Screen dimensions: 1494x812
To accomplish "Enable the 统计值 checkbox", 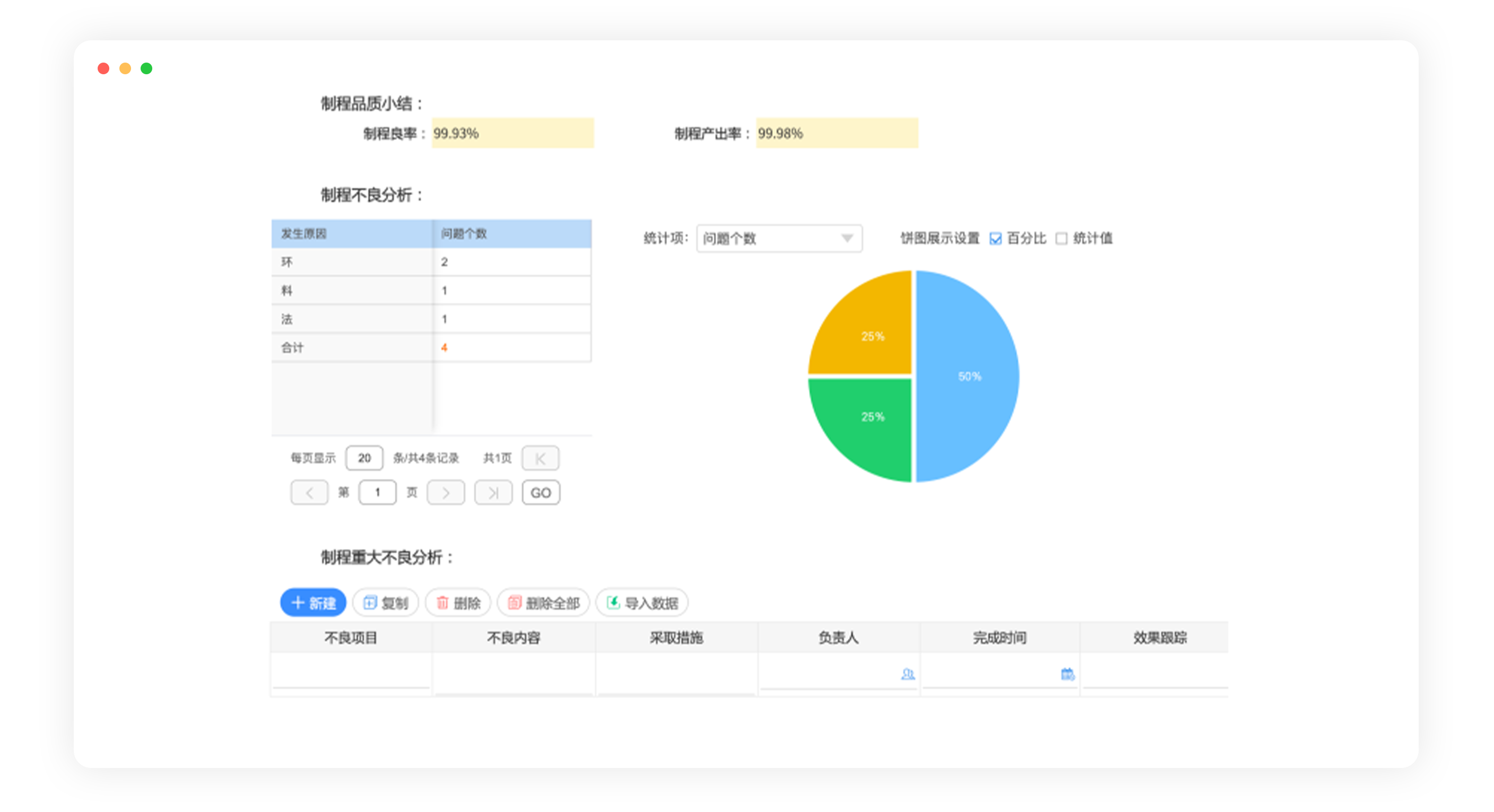I will click(x=1062, y=238).
